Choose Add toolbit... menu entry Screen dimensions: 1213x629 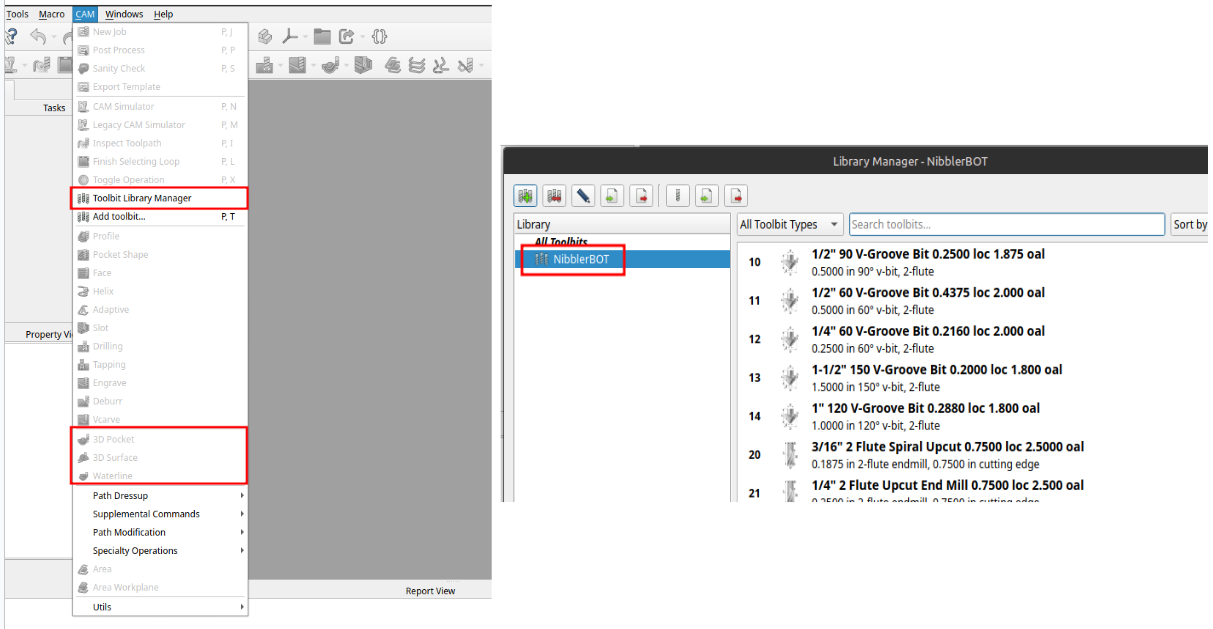[x=119, y=217]
